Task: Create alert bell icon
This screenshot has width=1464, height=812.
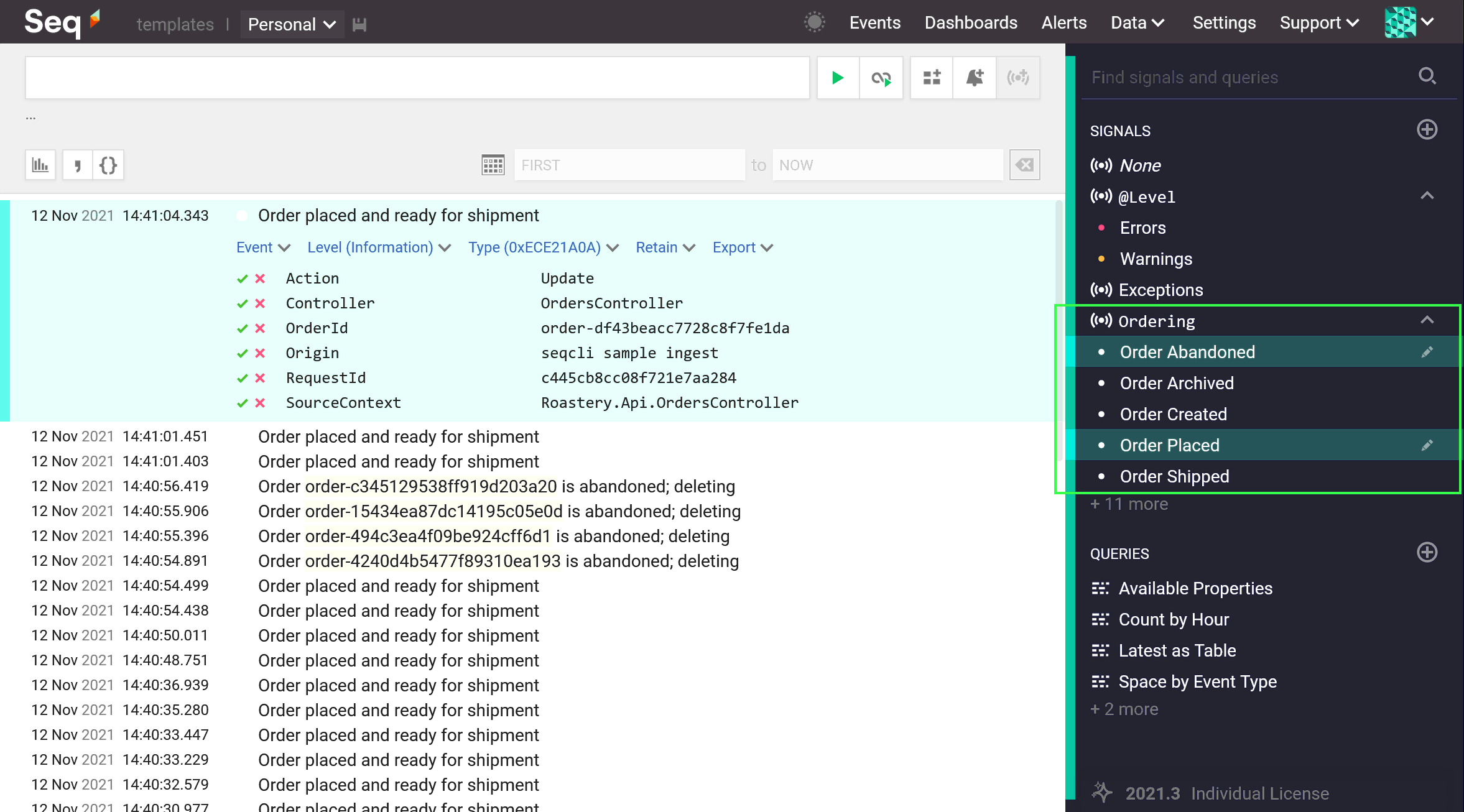Action: 975,78
